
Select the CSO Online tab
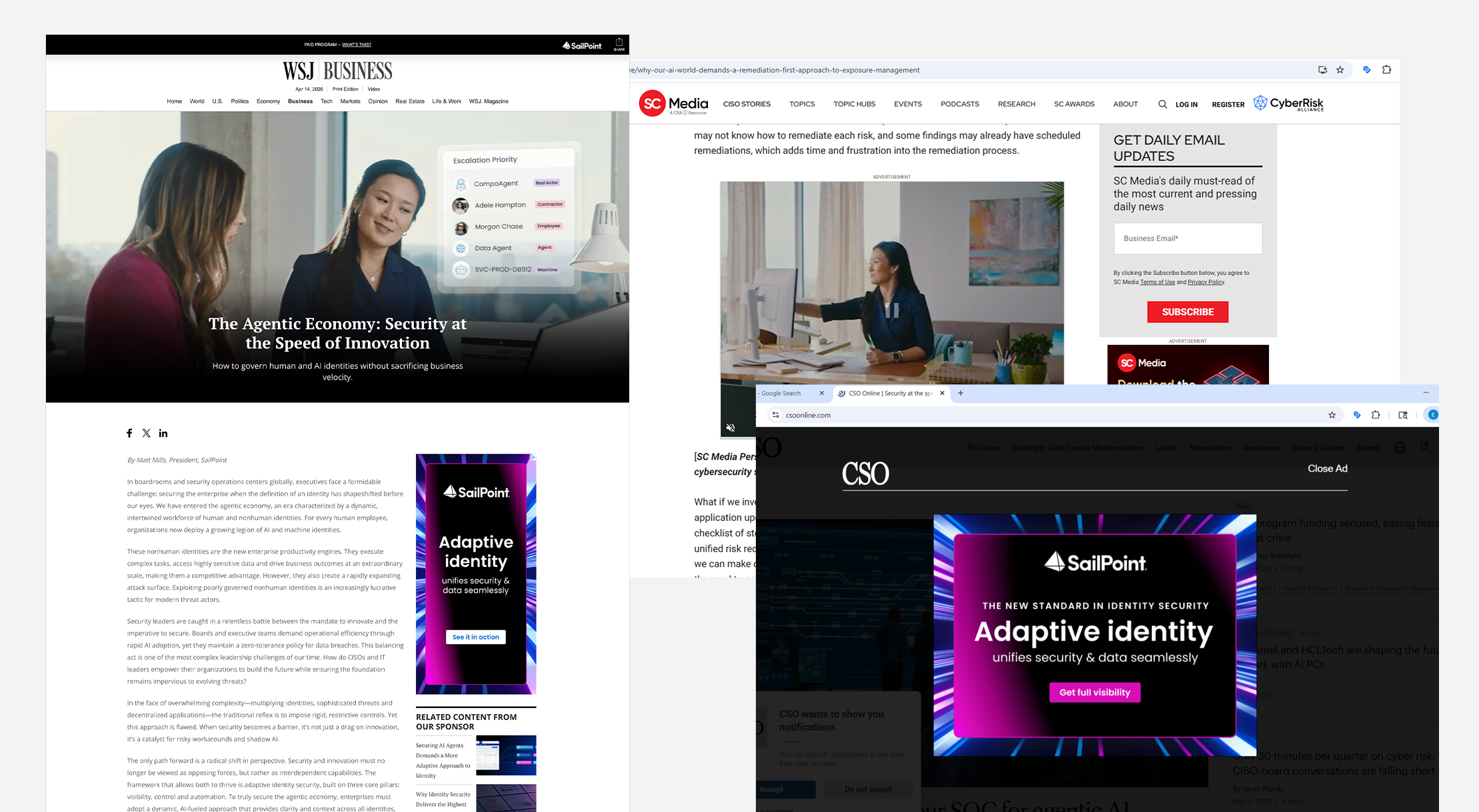[890, 393]
